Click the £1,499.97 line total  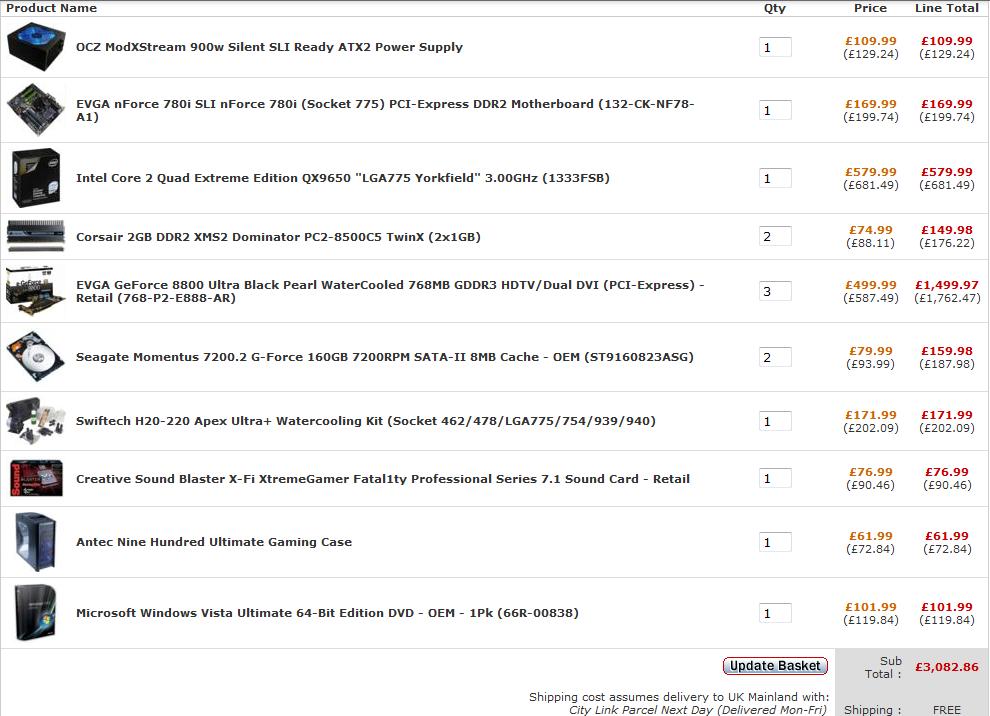pyautogui.click(x=946, y=285)
